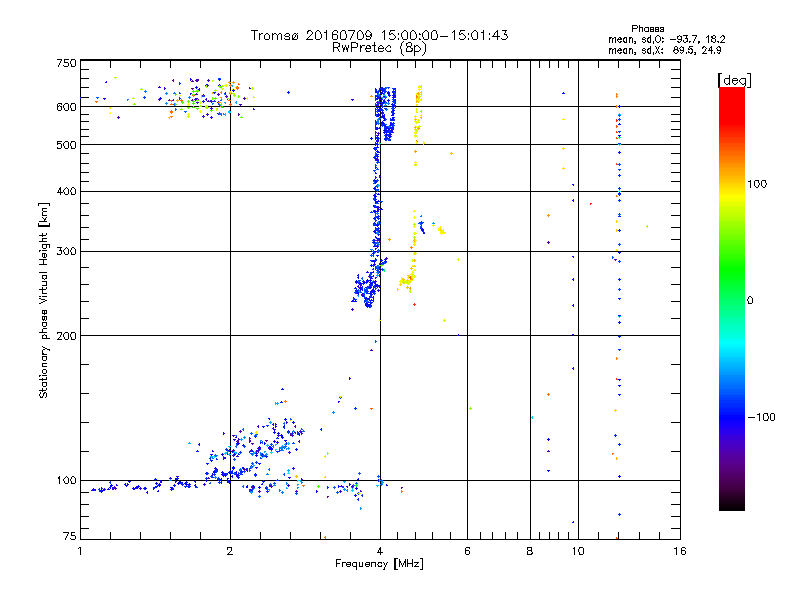Click the phase colorbar gradient

(x=732, y=298)
